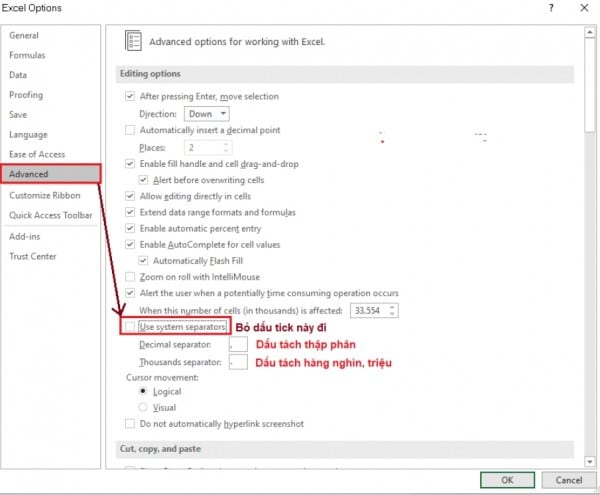The height and width of the screenshot is (495, 600).
Task: Close the Excel Options dialog
Action: tap(584, 8)
